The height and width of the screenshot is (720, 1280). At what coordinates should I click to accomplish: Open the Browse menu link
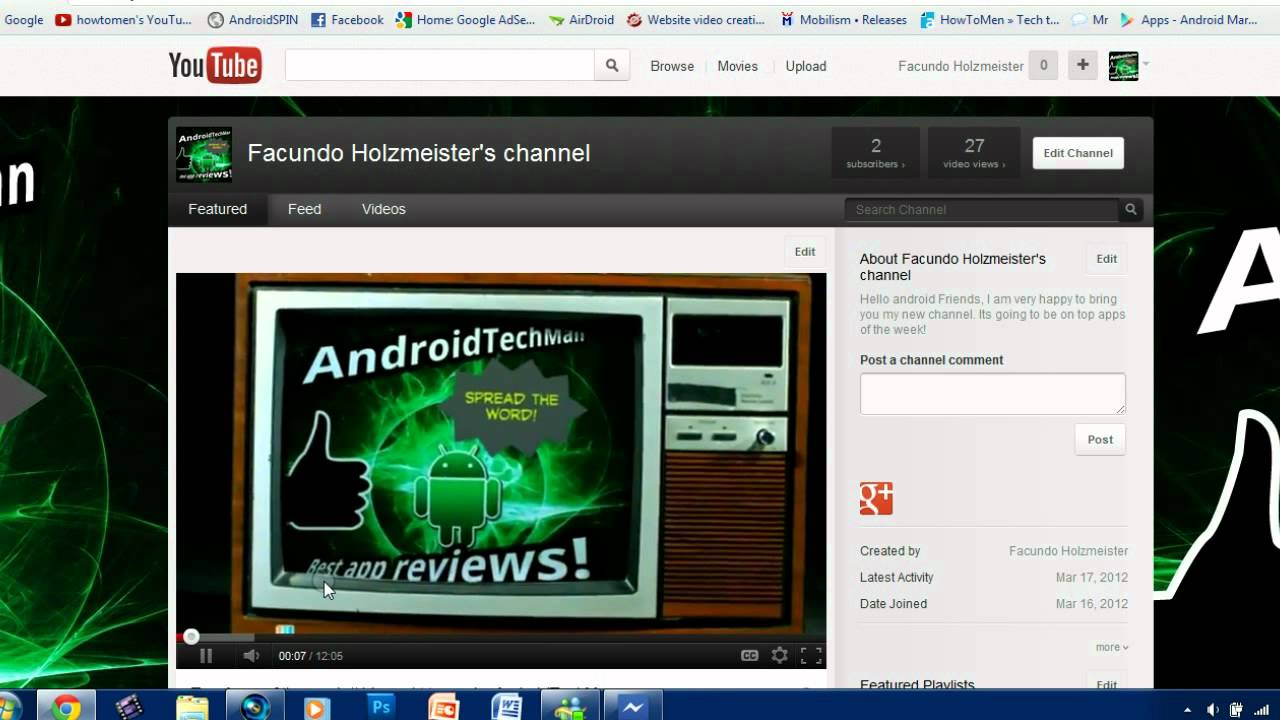(672, 66)
